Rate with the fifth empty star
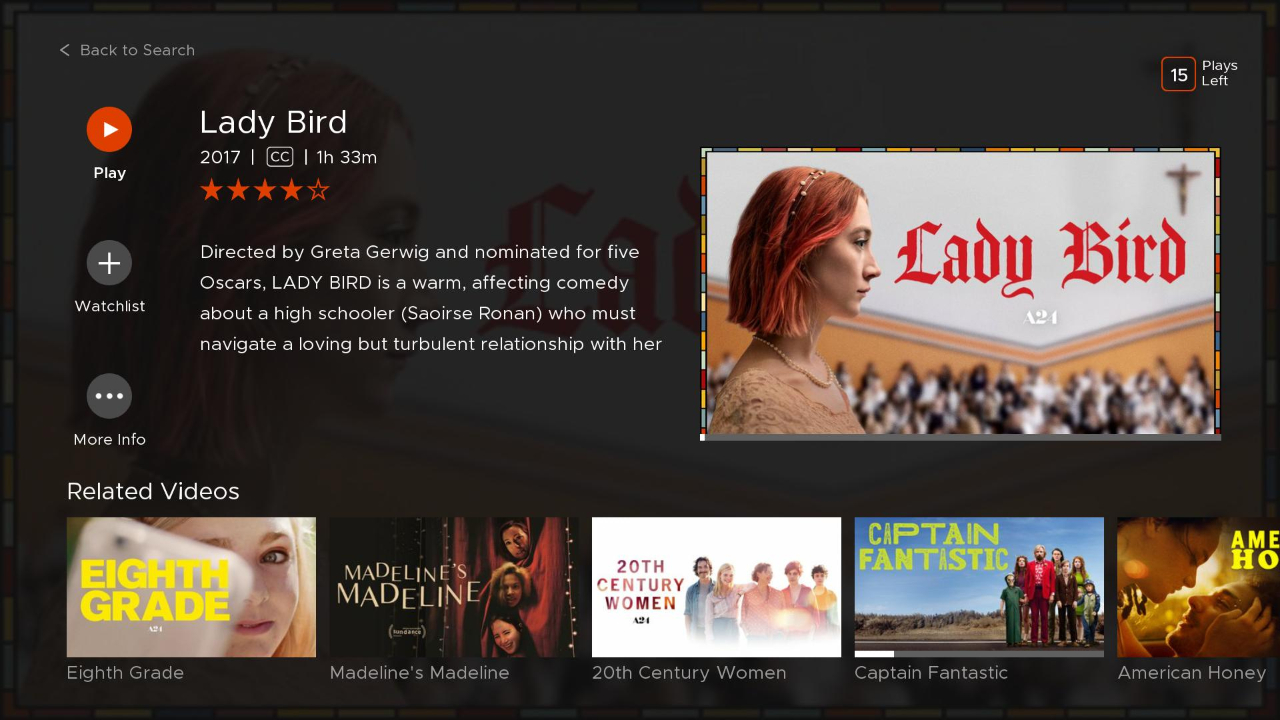1280x720 pixels. [318, 190]
